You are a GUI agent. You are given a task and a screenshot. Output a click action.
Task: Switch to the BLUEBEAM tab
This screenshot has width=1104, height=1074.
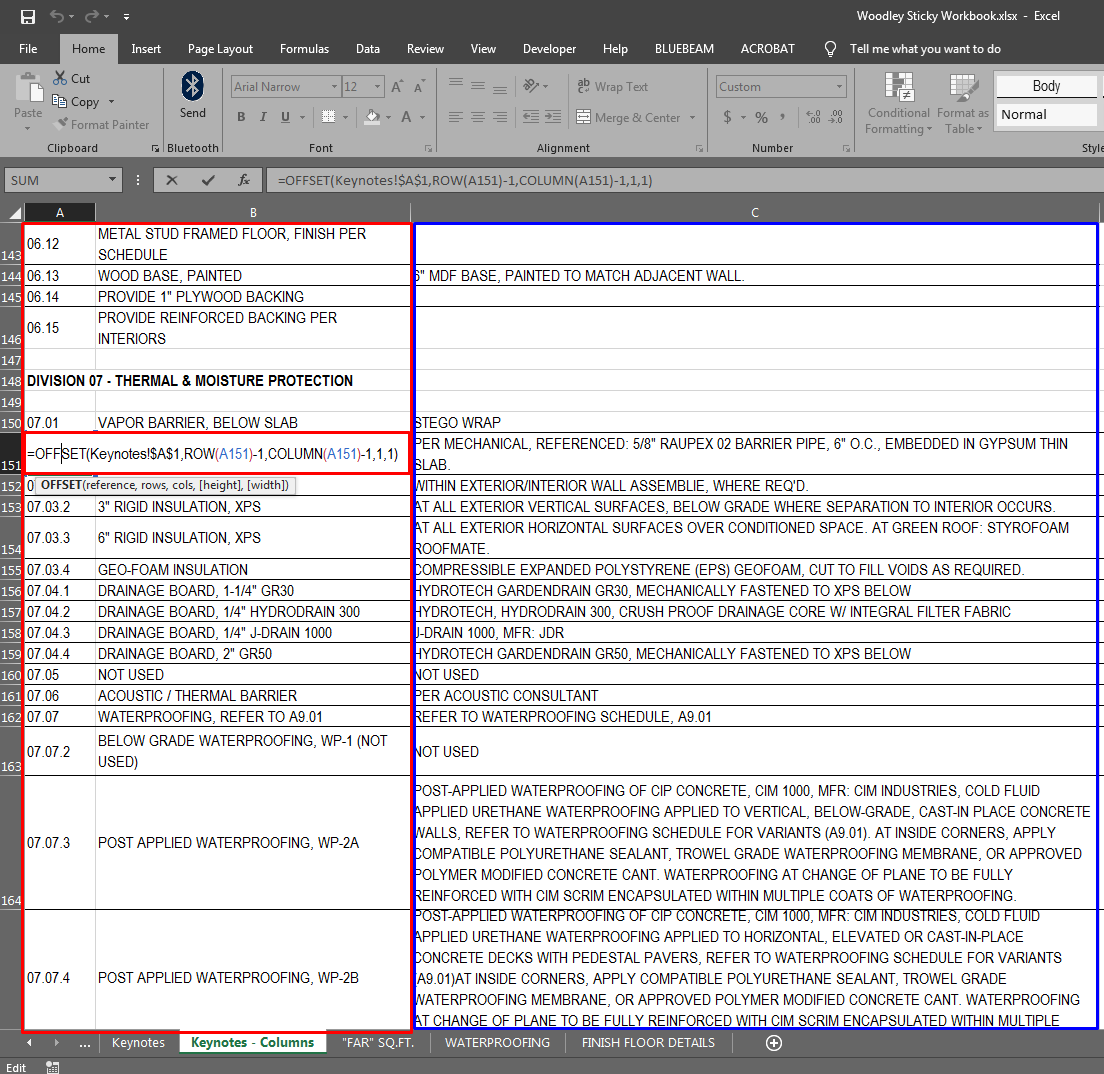684,49
